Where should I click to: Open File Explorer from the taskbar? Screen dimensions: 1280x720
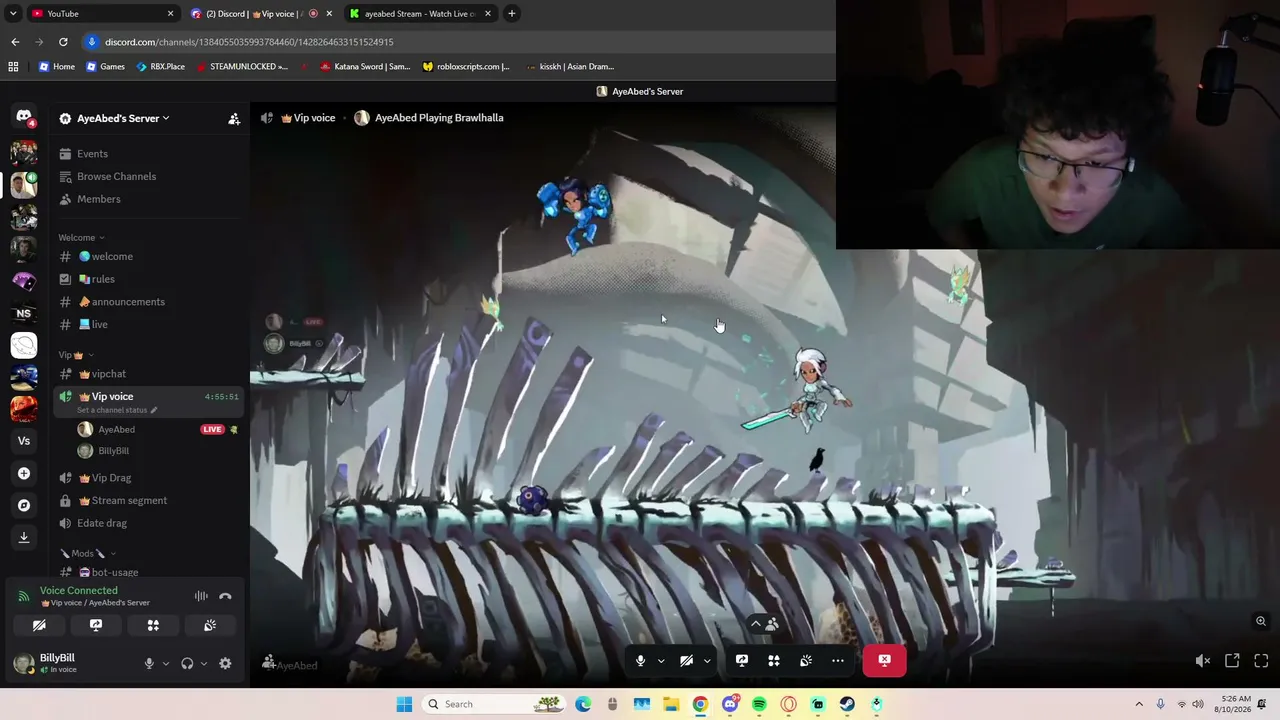(x=671, y=704)
